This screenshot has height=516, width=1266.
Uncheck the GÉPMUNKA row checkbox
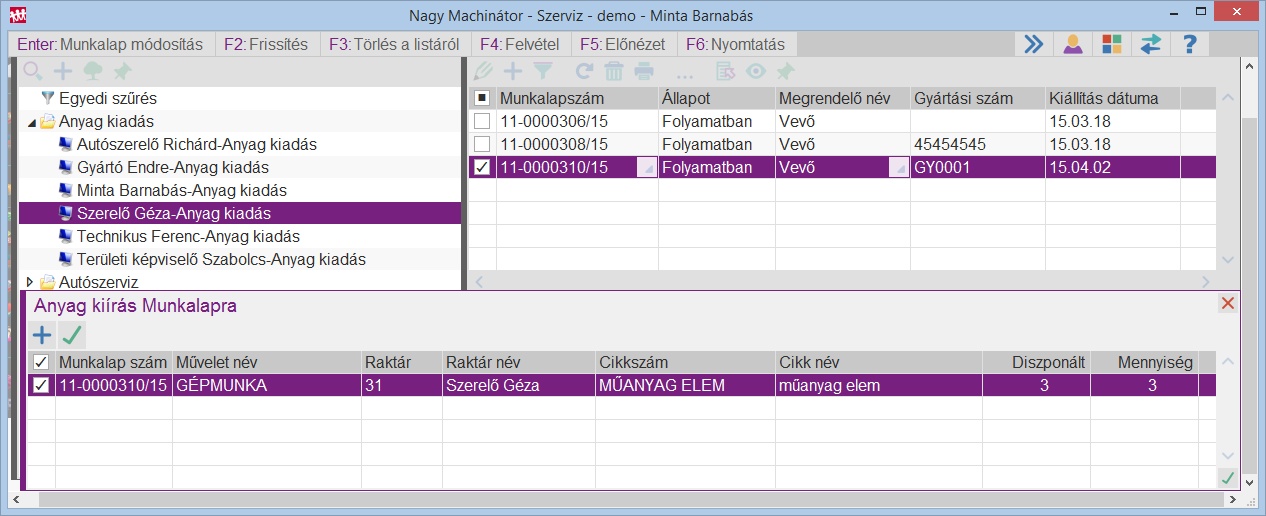coord(41,386)
